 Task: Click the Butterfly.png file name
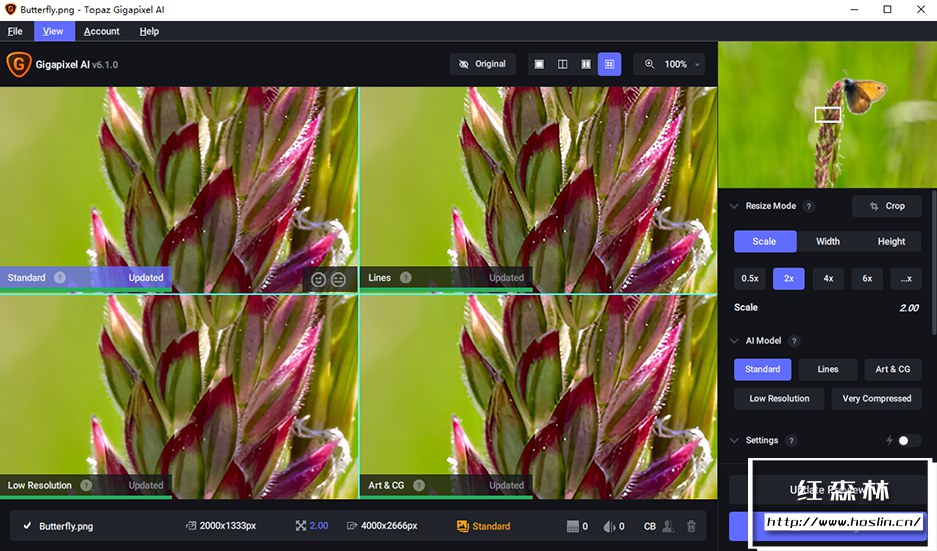(x=66, y=526)
